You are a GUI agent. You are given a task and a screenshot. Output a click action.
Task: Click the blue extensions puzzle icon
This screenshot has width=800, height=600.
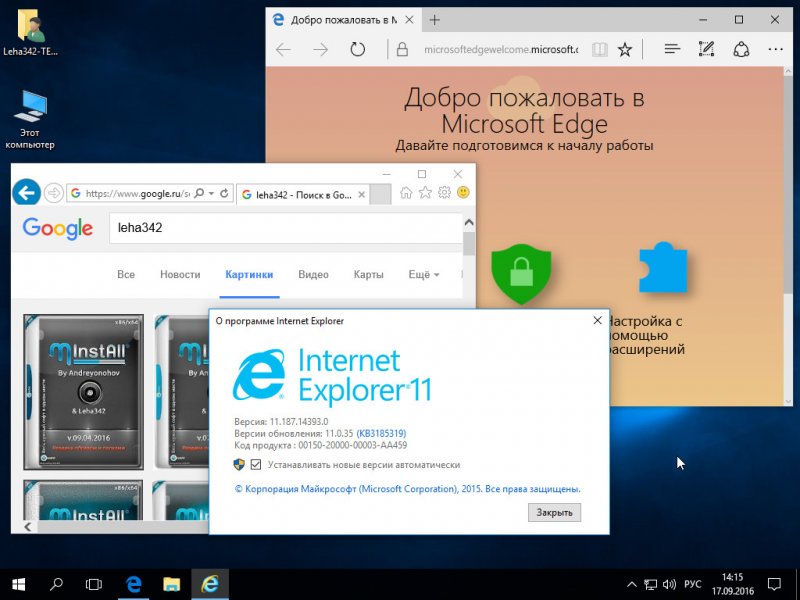click(x=663, y=267)
